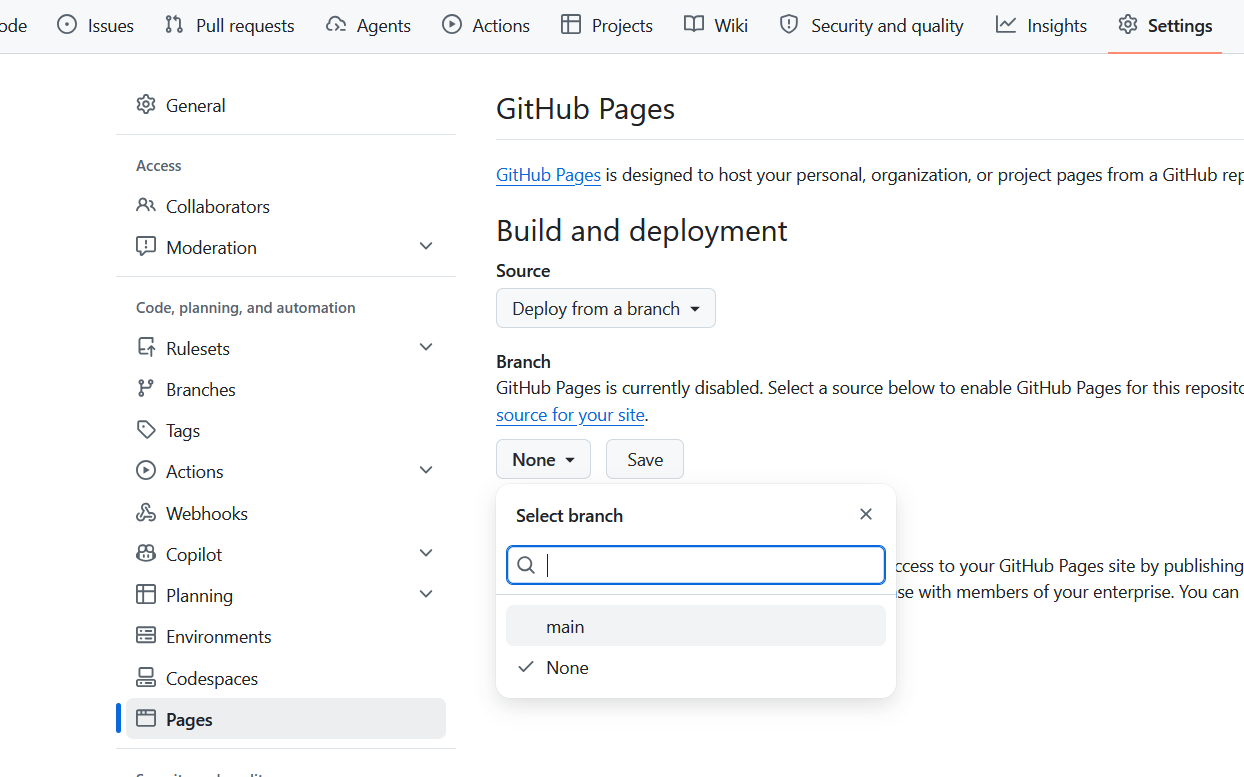Click the Security shield icon
1244x777 pixels.
click(789, 25)
